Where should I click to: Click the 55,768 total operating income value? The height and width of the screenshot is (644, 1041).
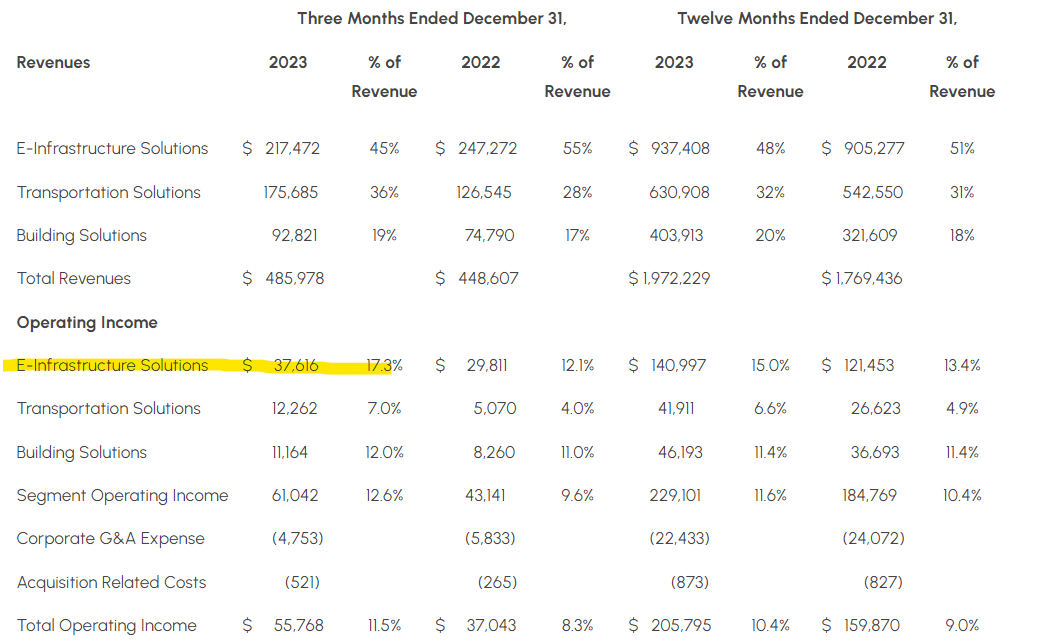click(298, 626)
